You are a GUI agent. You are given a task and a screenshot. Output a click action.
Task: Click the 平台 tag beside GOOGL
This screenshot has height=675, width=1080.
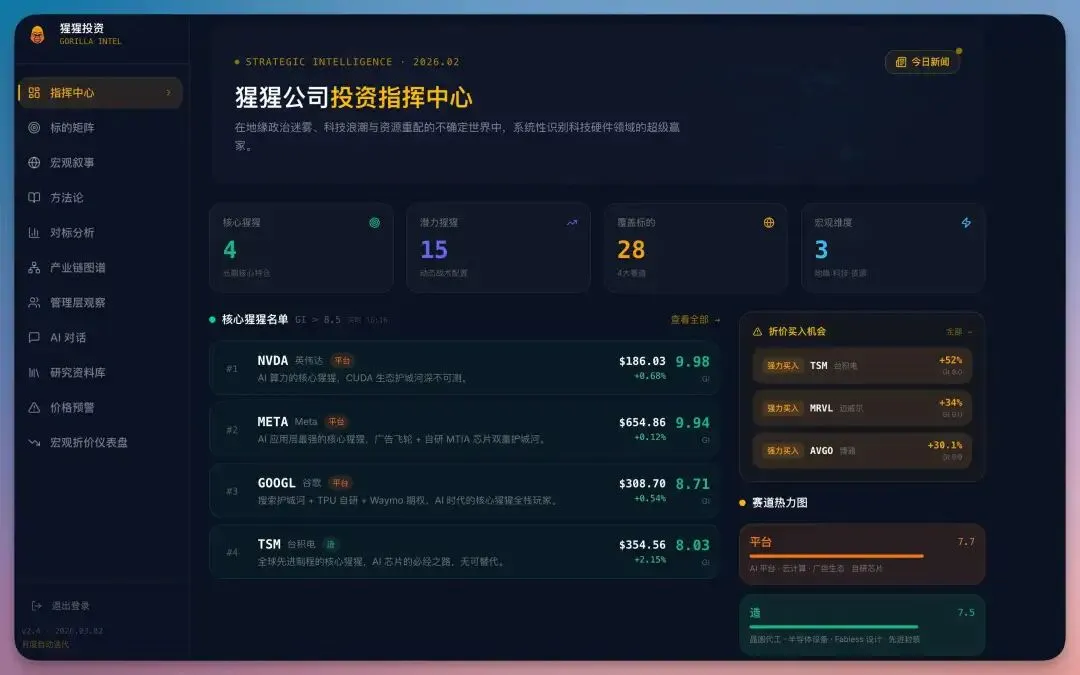coord(340,483)
